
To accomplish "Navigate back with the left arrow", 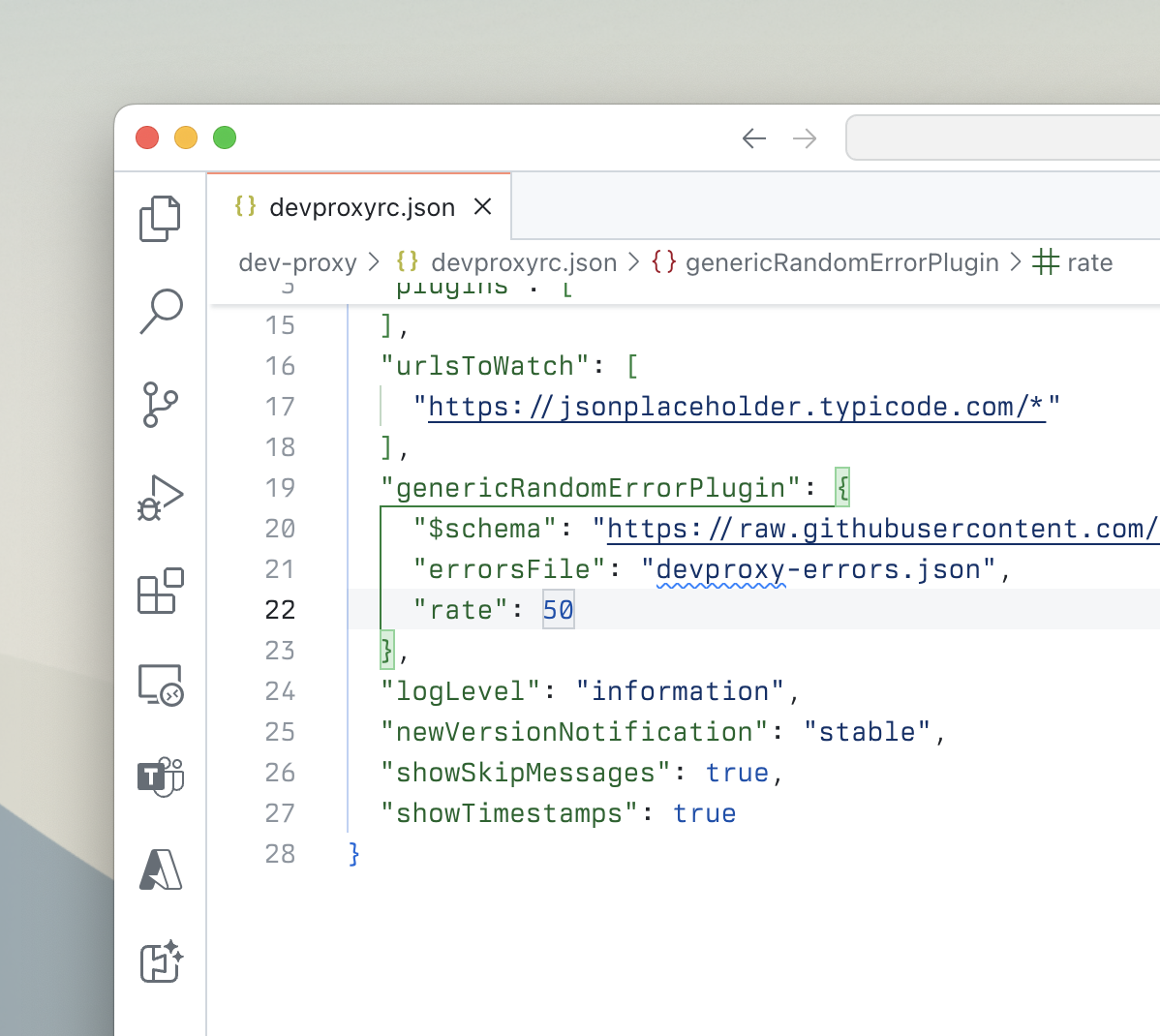I will pyautogui.click(x=754, y=138).
